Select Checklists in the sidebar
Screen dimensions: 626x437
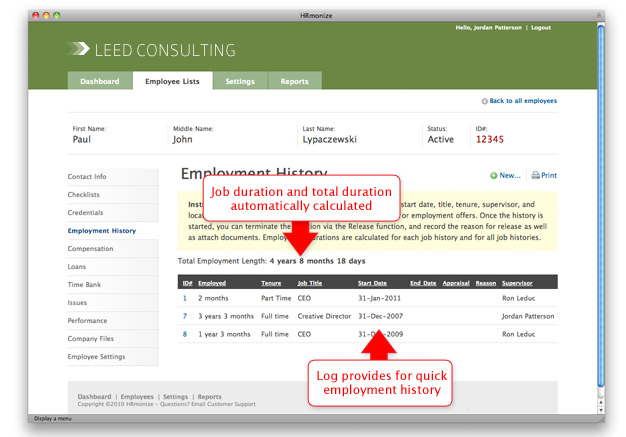pos(84,195)
